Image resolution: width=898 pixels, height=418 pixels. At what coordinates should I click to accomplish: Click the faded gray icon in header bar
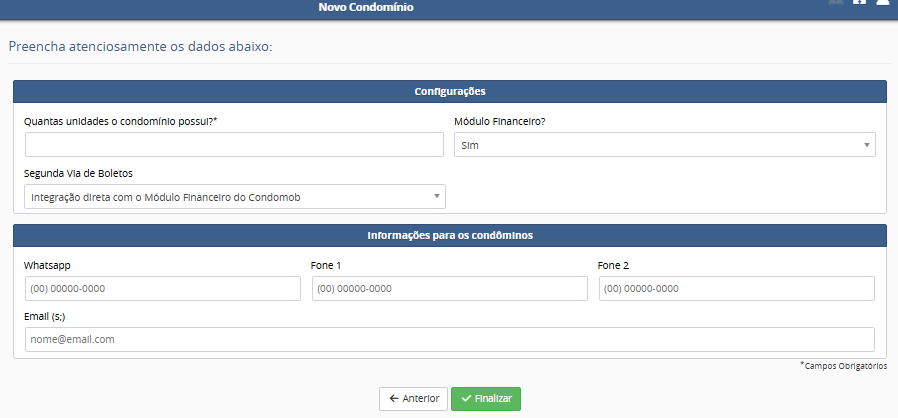click(x=836, y=3)
